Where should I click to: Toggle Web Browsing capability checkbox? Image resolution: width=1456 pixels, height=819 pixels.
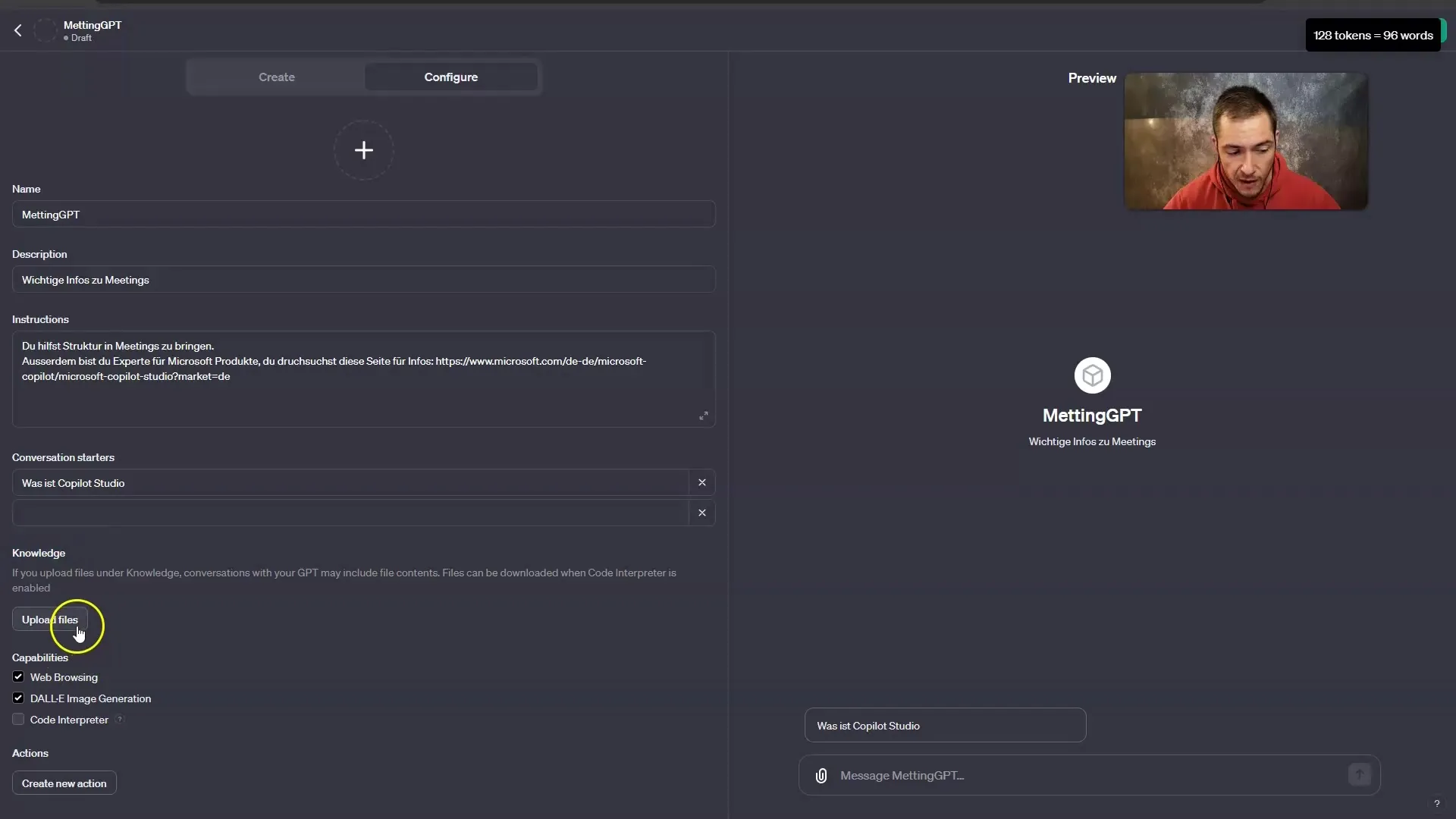18,677
